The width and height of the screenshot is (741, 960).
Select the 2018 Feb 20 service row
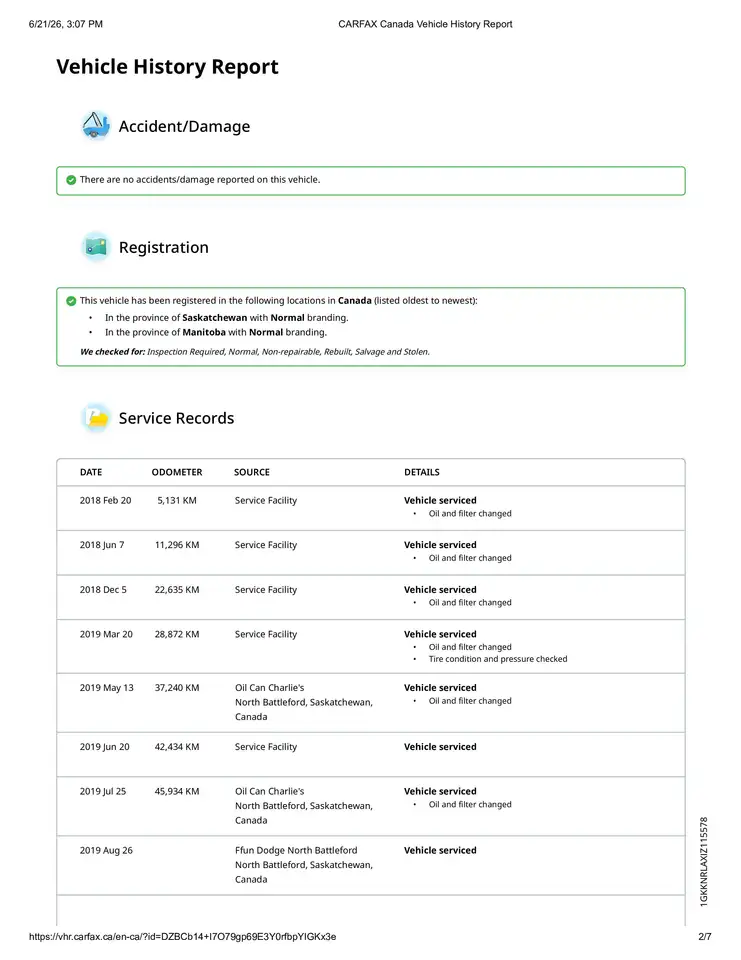tap(370, 508)
